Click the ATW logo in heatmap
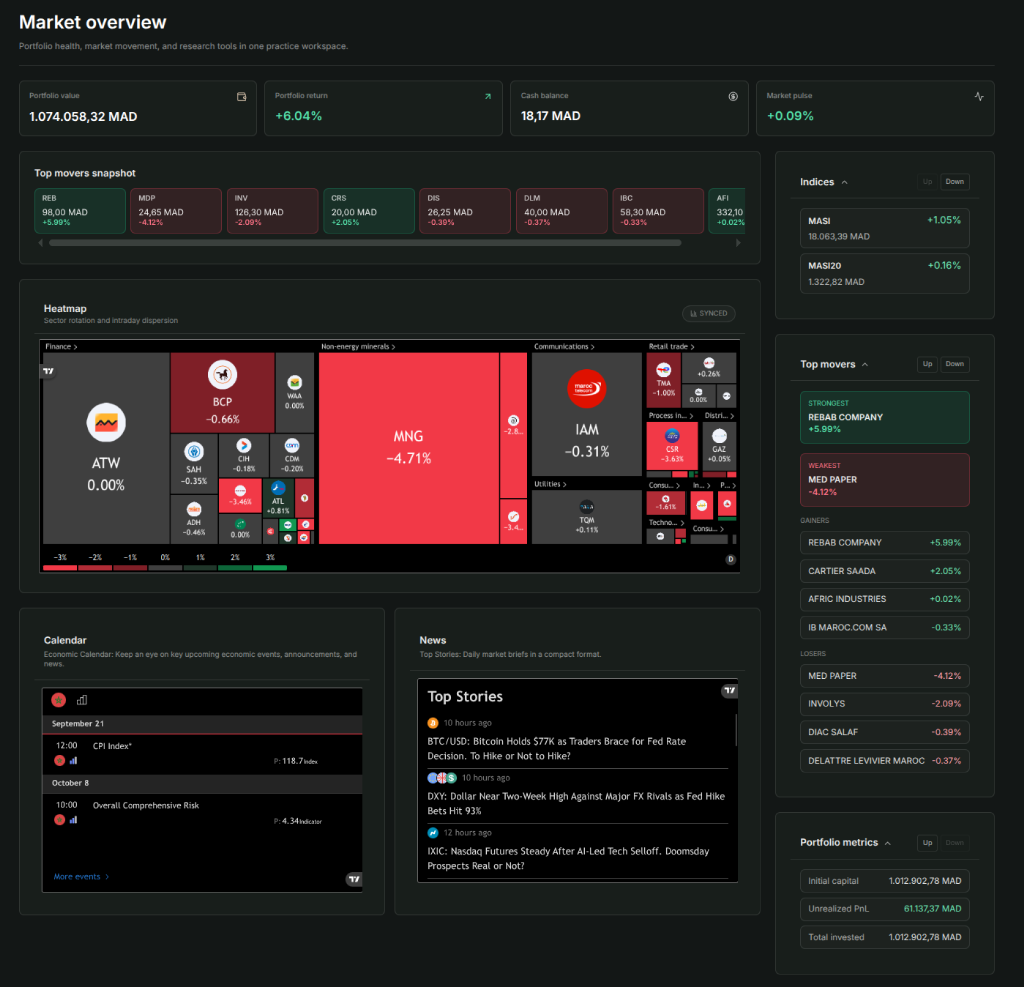Screen dimensions: 1024x987 click(x=106, y=423)
